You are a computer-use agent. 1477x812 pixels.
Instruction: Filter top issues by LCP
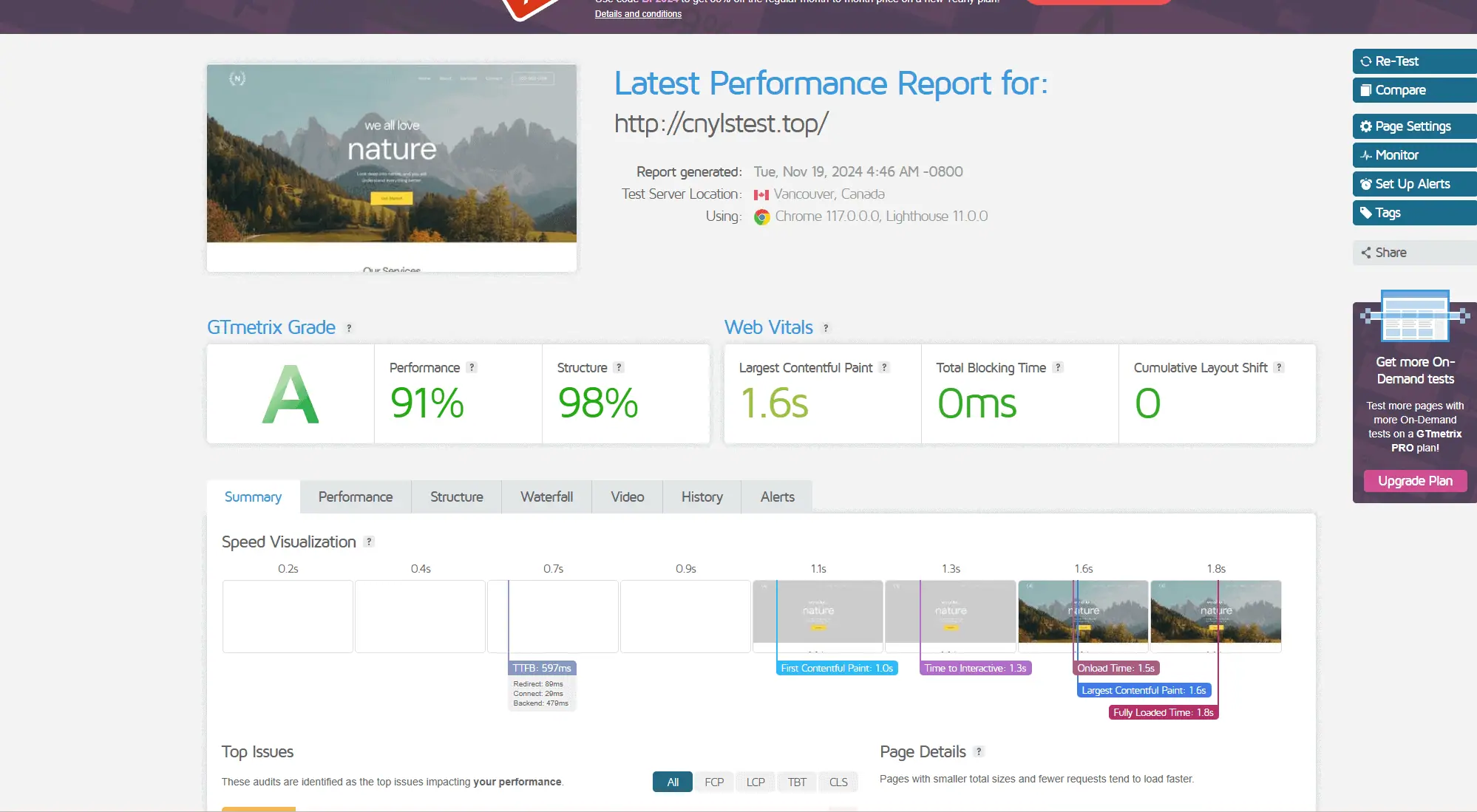(x=756, y=782)
